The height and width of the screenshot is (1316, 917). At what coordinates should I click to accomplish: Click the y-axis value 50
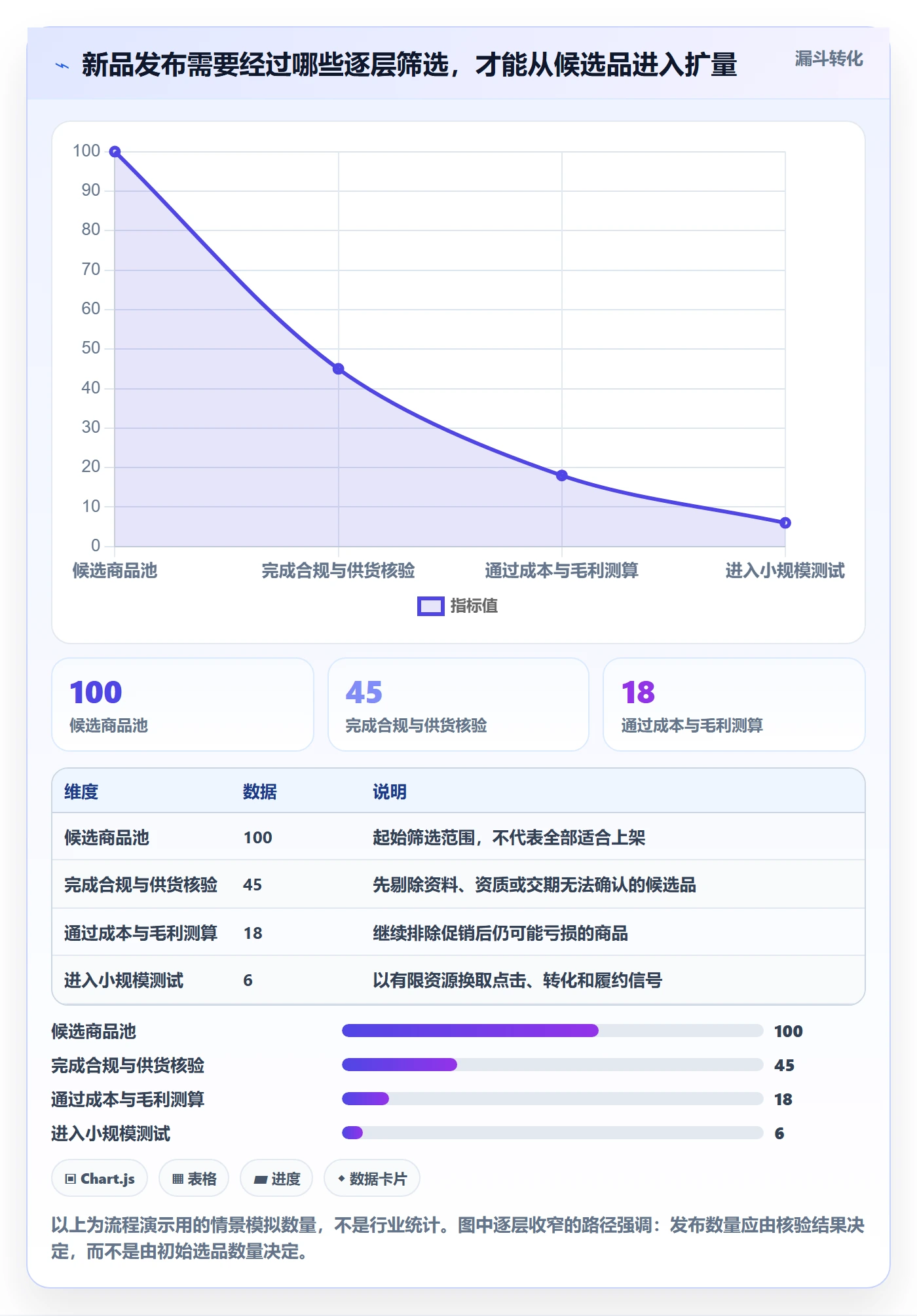[x=90, y=348]
